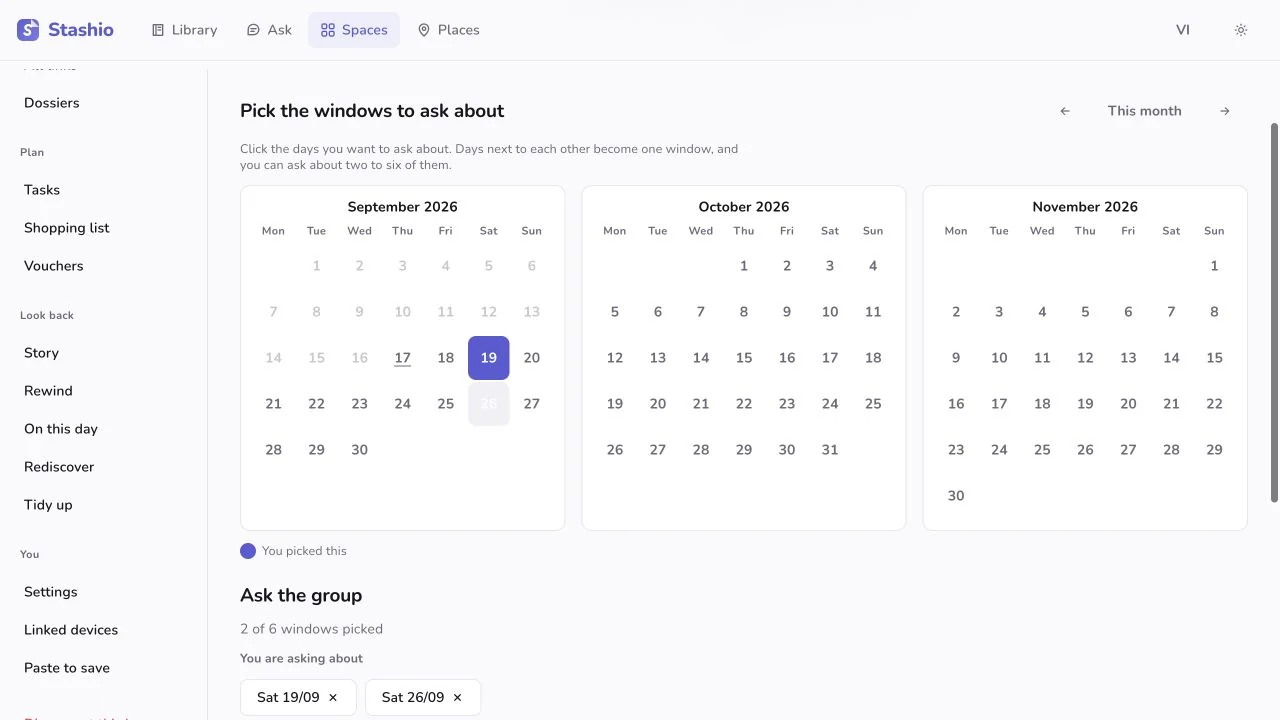Pick November 18 in the calendar
This screenshot has height=720, width=1280.
(1042, 404)
